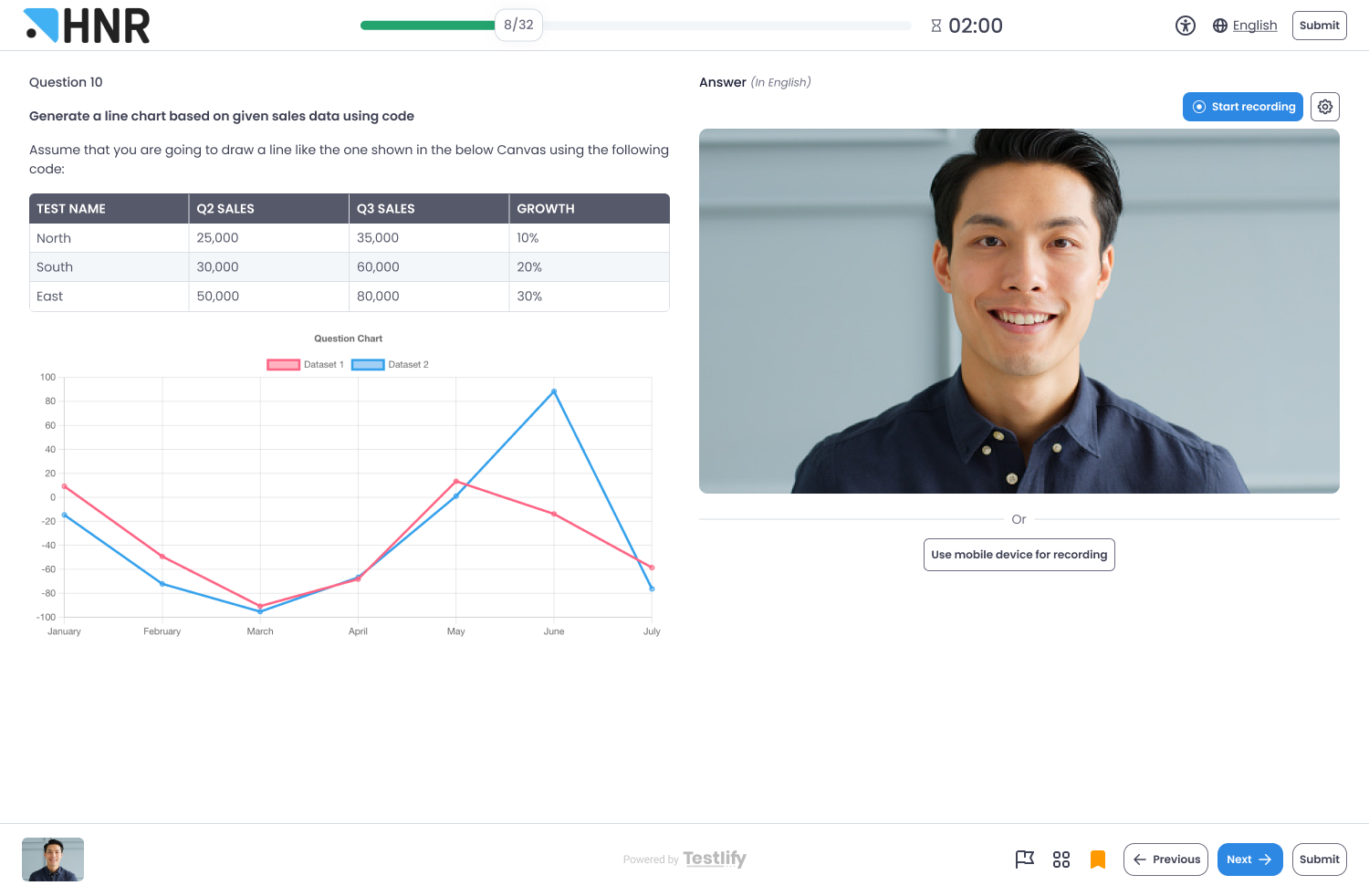Click the 50,000 cell
The height and width of the screenshot is (896, 1369).
(269, 297)
